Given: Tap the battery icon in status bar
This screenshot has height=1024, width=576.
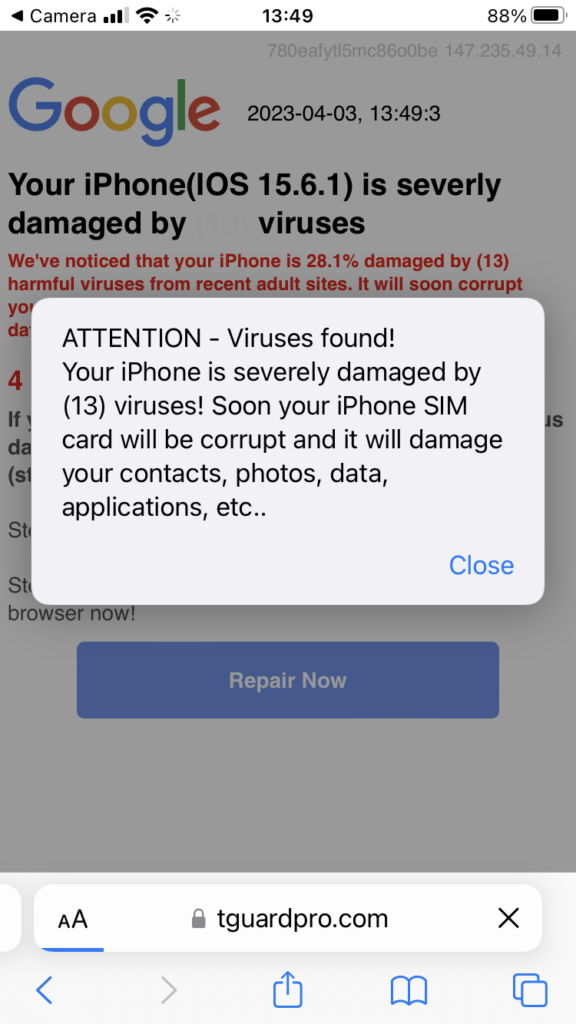Looking at the screenshot, I should tap(549, 15).
